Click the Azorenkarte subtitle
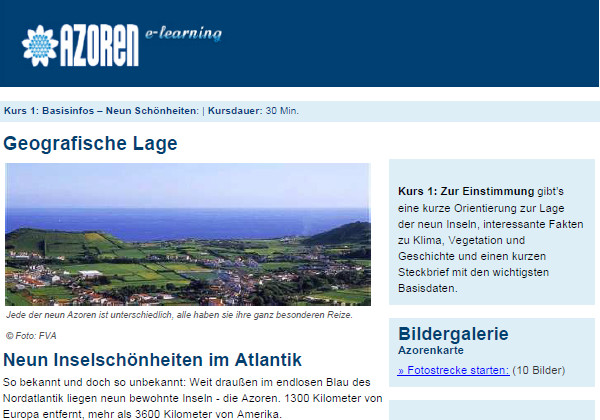The width and height of the screenshot is (600, 420). (431, 350)
